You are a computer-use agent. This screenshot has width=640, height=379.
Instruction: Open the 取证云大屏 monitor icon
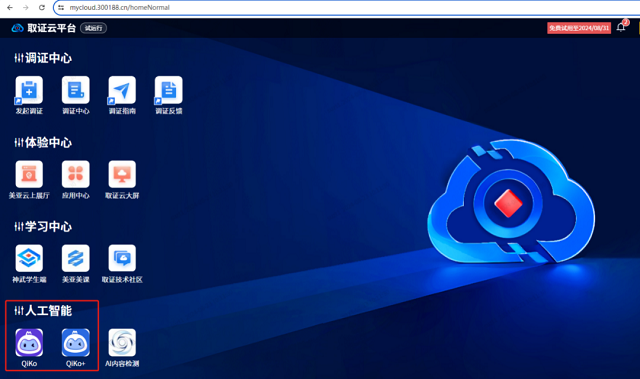tap(122, 174)
